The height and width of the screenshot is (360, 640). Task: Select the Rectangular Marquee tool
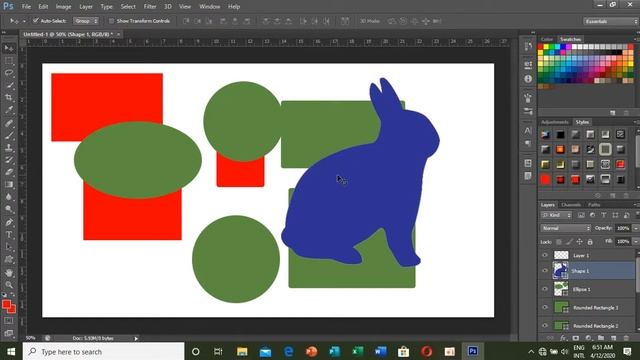(9, 61)
